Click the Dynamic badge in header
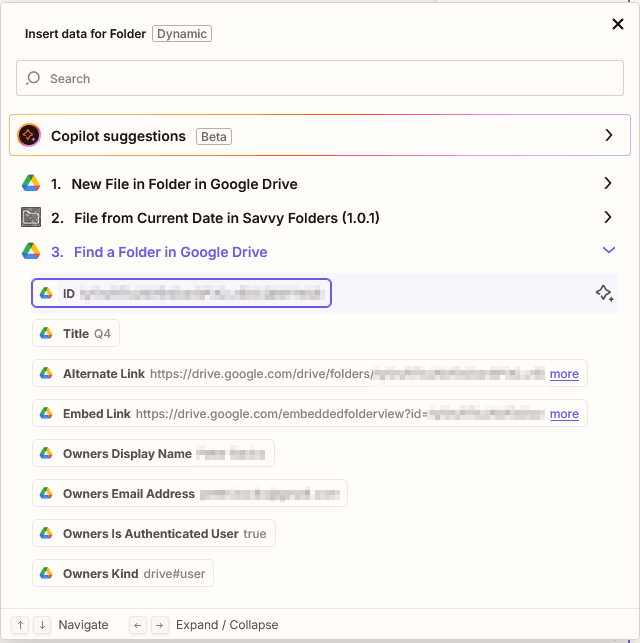The image size is (640, 643). (182, 34)
